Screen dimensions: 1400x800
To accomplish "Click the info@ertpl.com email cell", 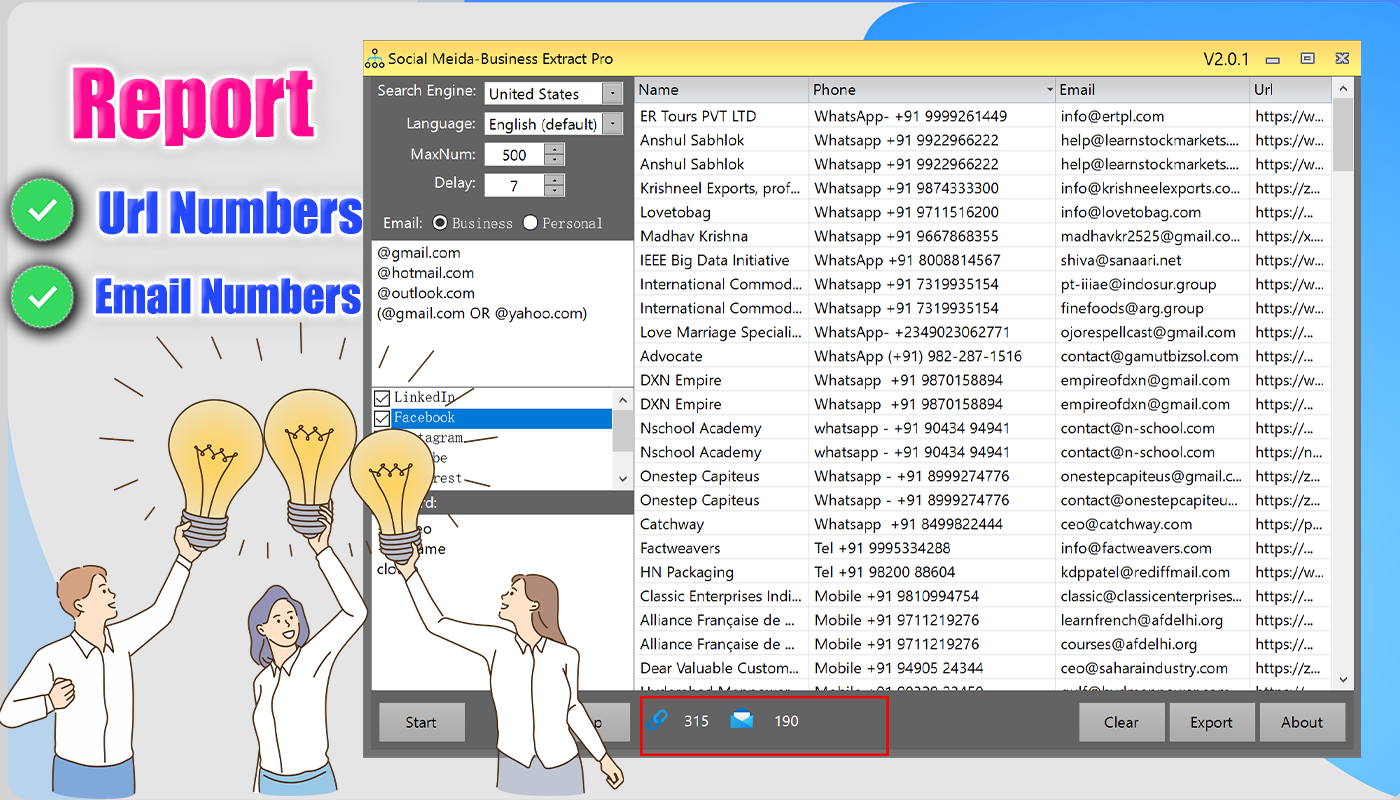I will (x=1152, y=116).
